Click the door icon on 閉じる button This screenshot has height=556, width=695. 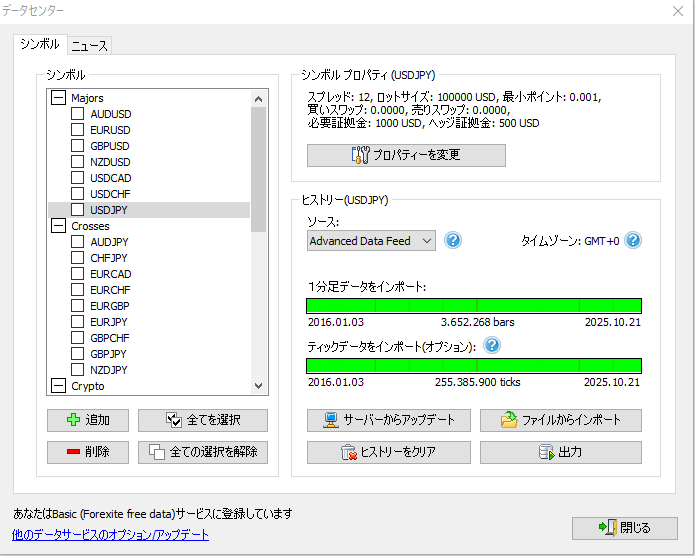coord(607,528)
